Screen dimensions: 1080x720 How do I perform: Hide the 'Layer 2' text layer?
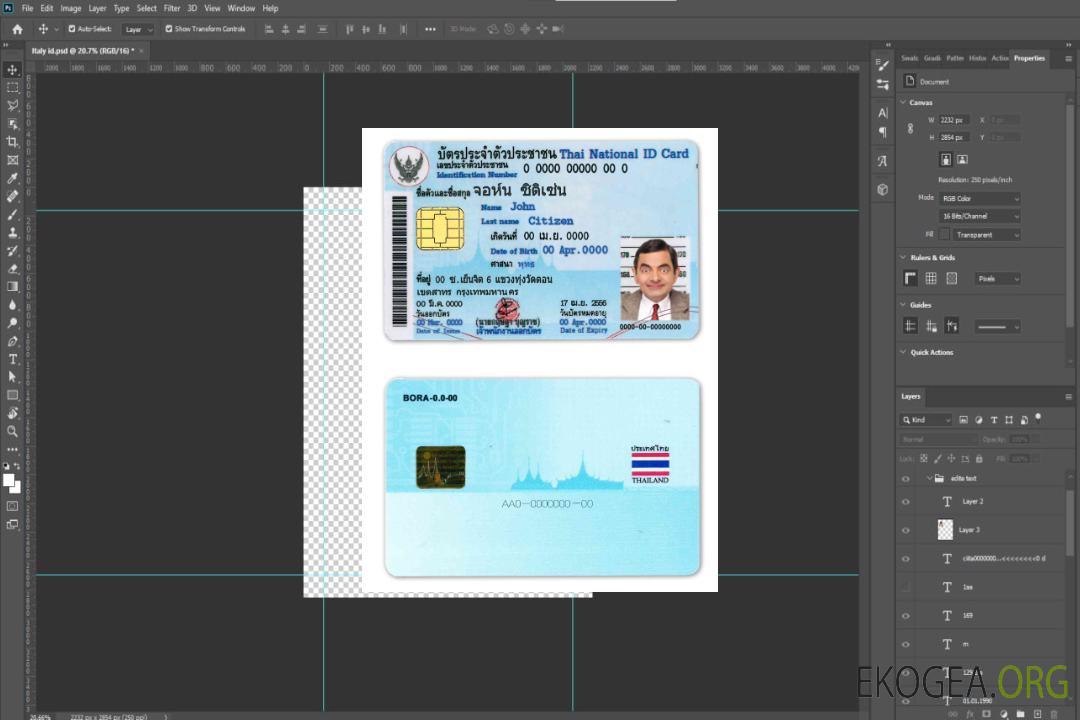coord(906,502)
